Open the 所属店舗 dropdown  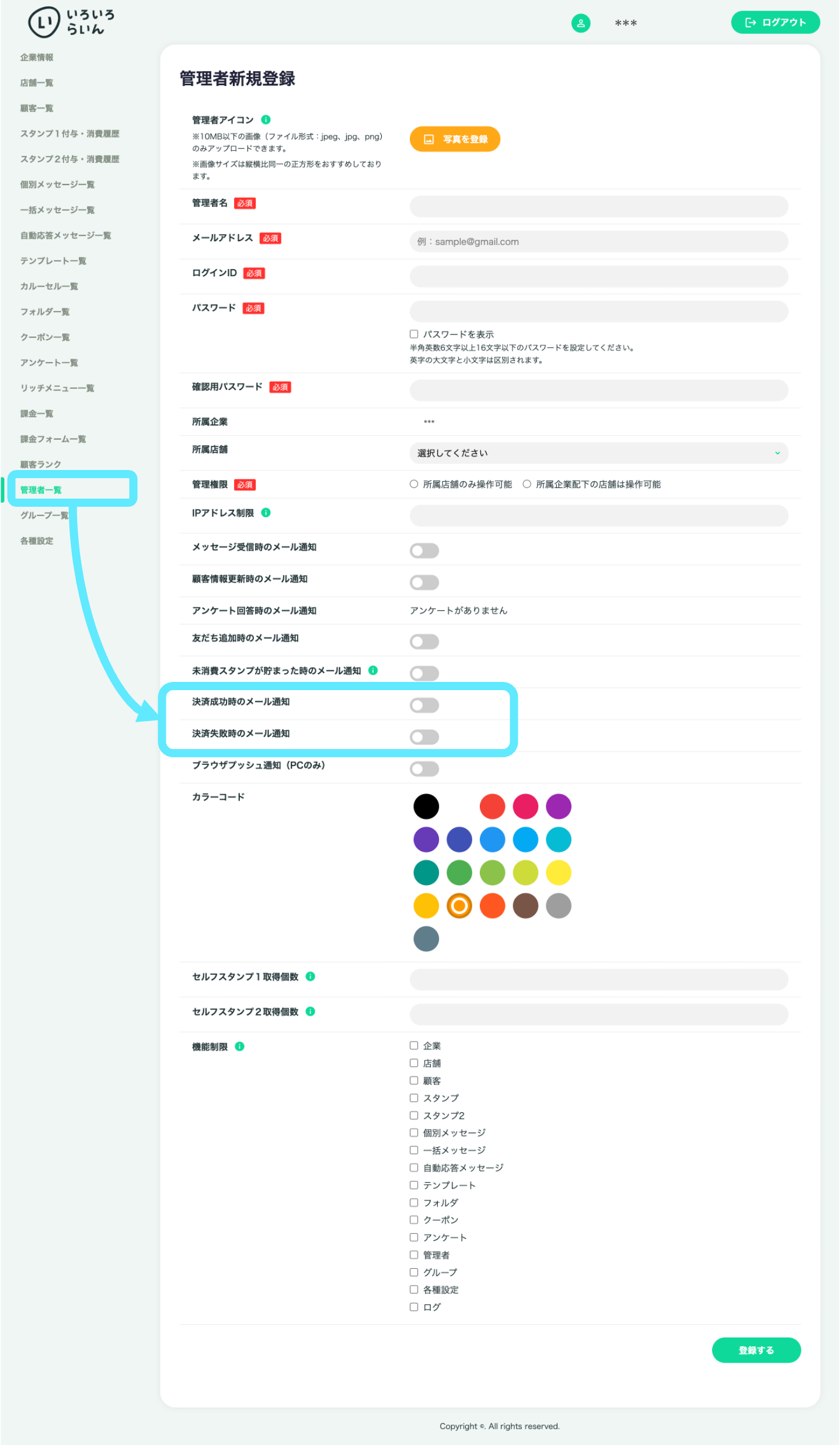coord(599,453)
